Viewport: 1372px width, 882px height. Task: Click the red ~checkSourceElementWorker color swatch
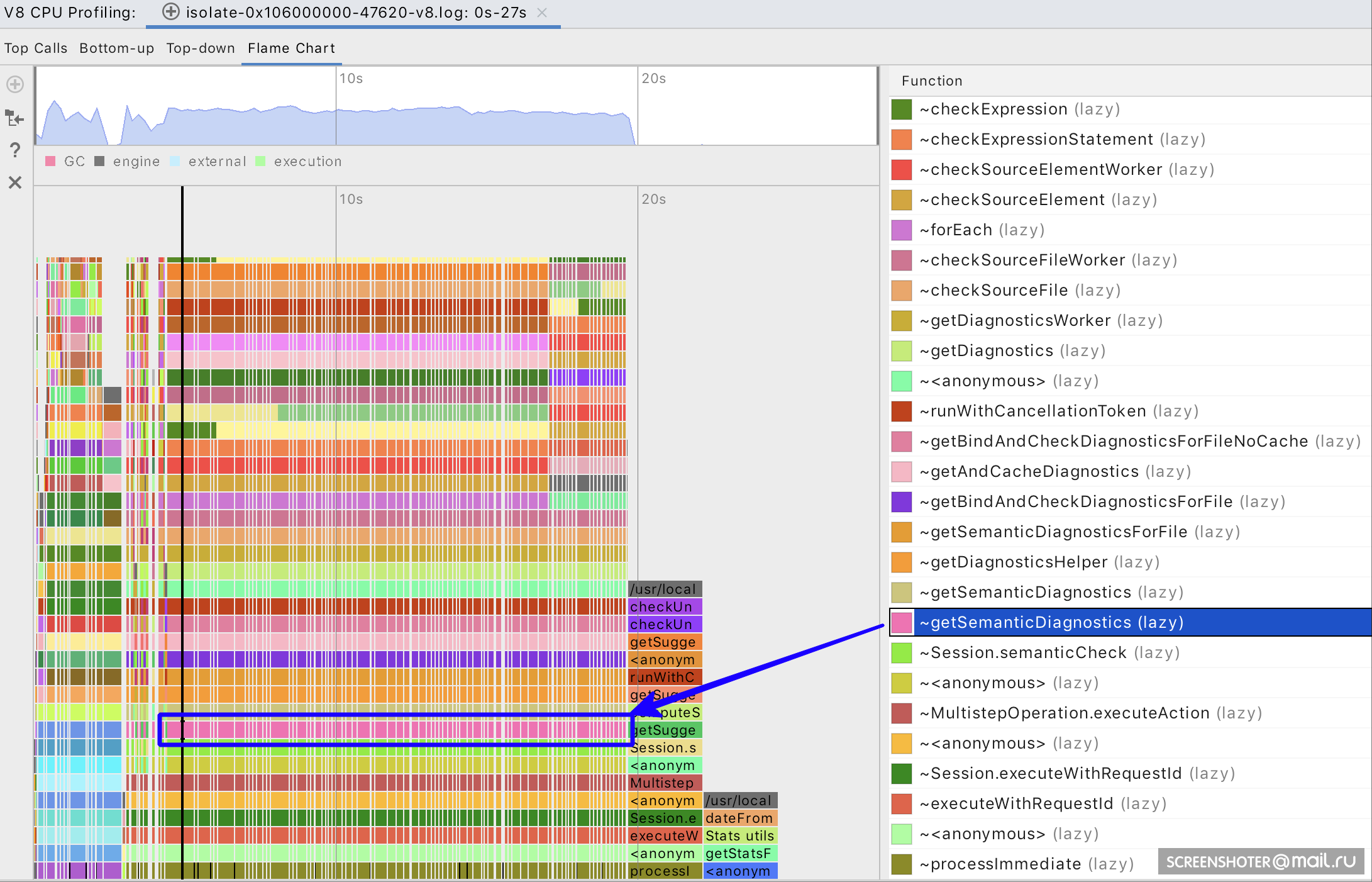point(902,170)
